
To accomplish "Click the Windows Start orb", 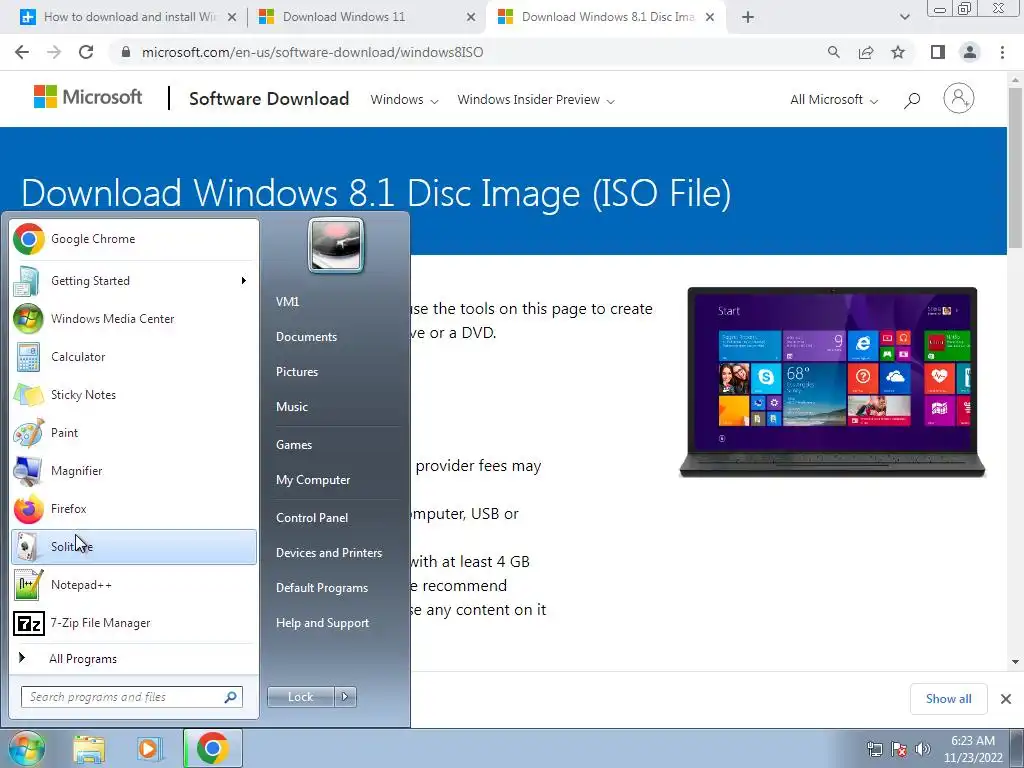I will point(27,748).
